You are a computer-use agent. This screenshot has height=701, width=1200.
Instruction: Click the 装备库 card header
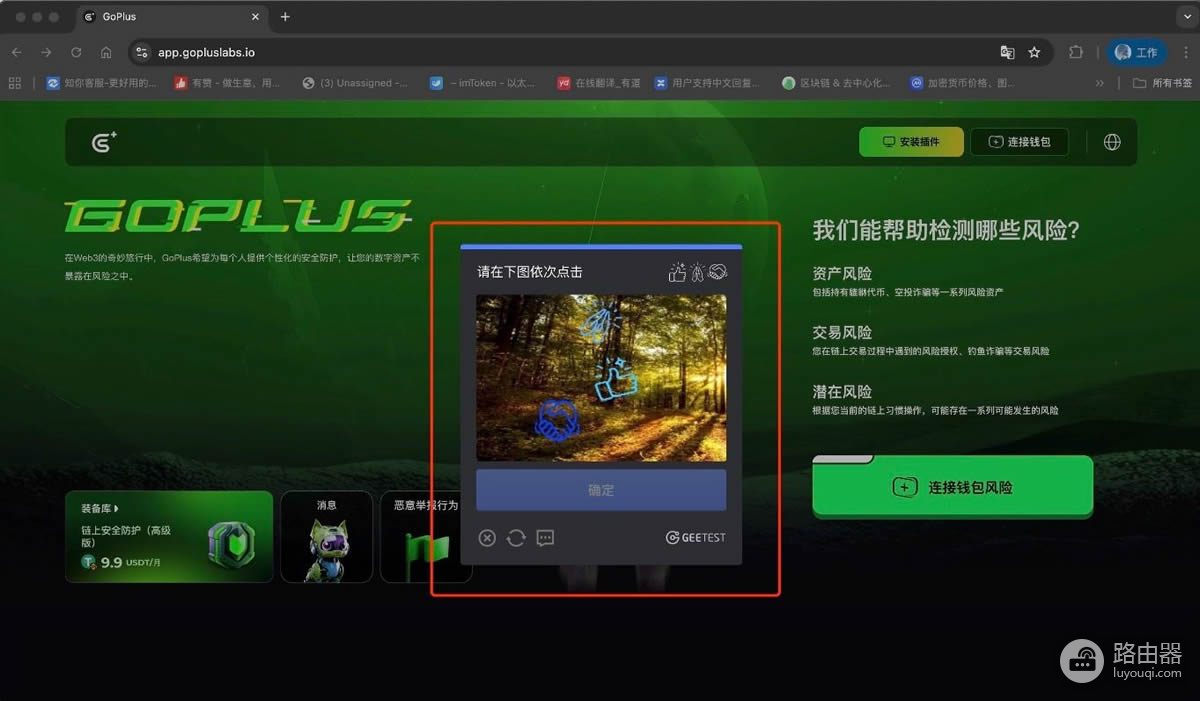(100, 508)
